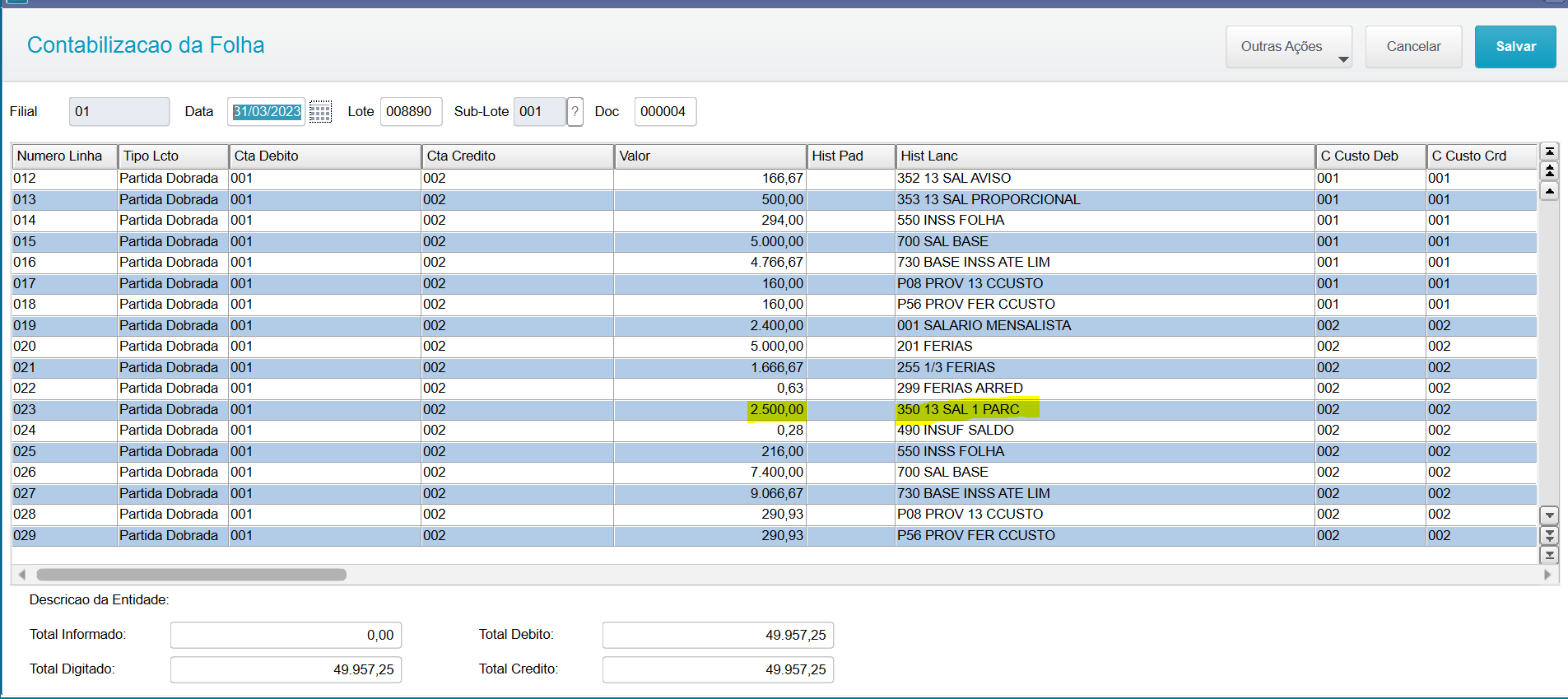
Task: Click the Data field 31/03/2023
Action: click(x=267, y=112)
